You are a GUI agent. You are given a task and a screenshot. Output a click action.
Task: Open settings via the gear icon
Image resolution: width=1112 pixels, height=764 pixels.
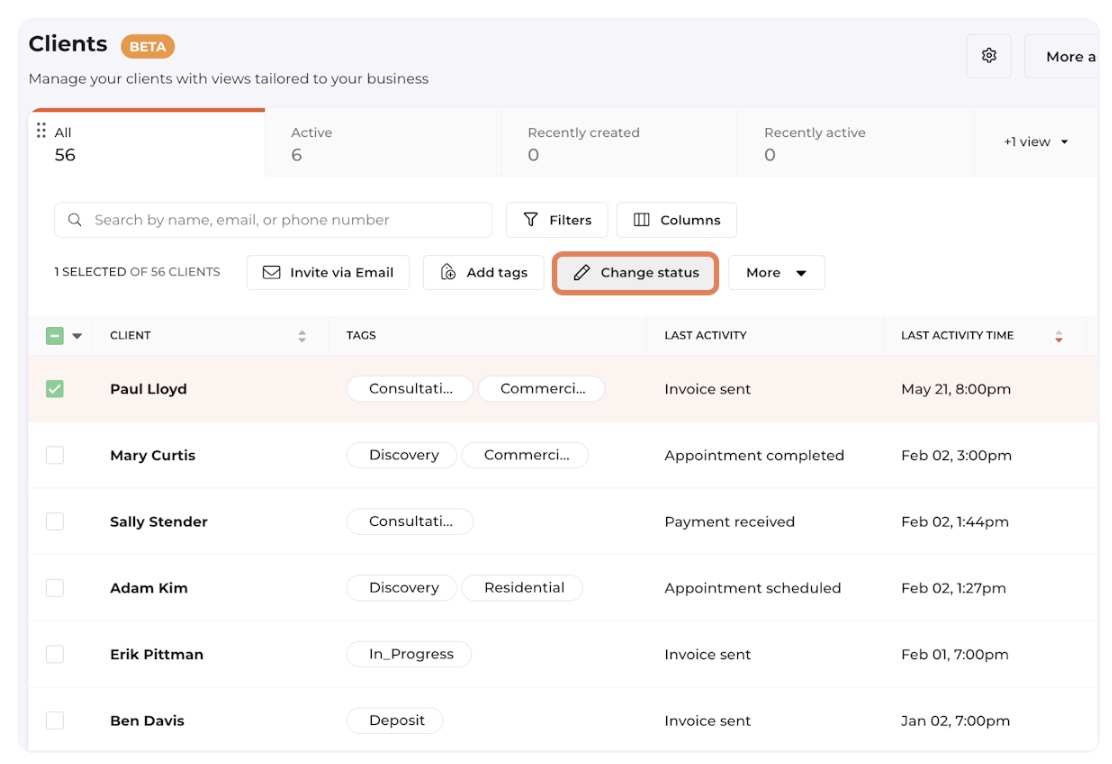click(x=989, y=55)
